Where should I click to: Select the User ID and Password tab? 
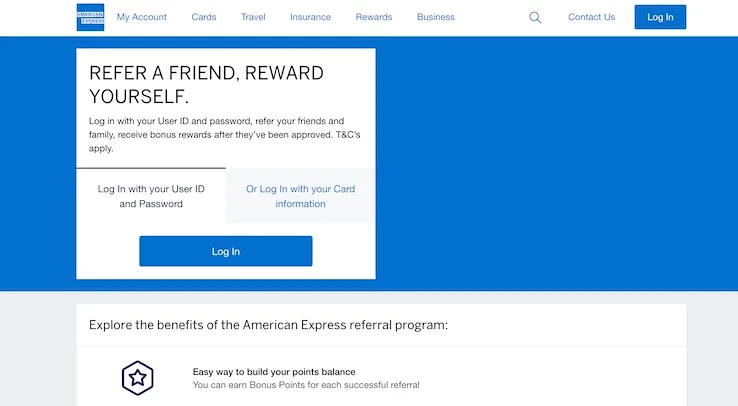151,196
